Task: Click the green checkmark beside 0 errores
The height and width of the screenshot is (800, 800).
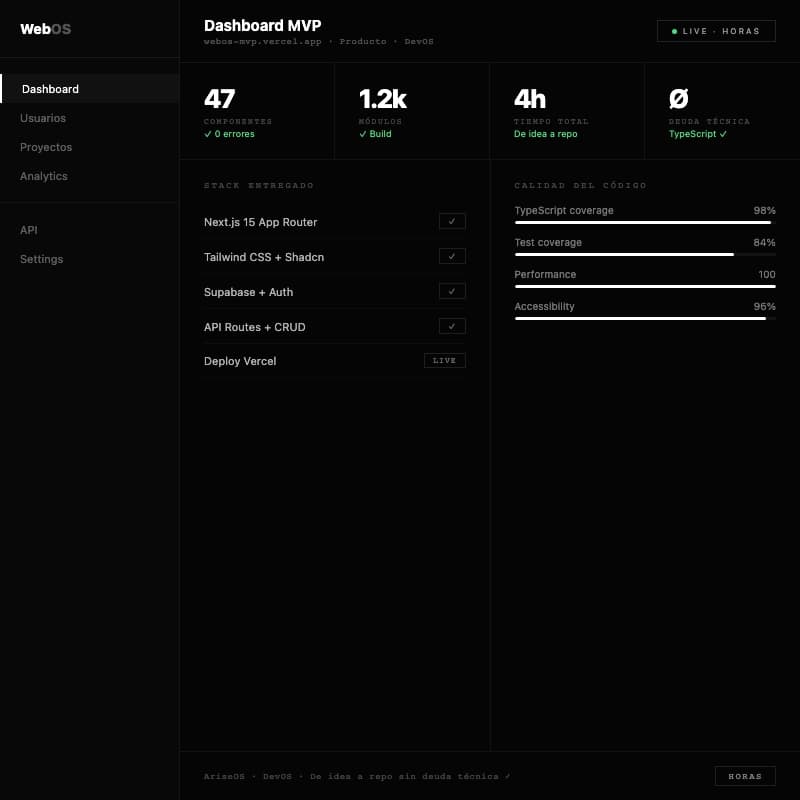Action: click(x=208, y=134)
